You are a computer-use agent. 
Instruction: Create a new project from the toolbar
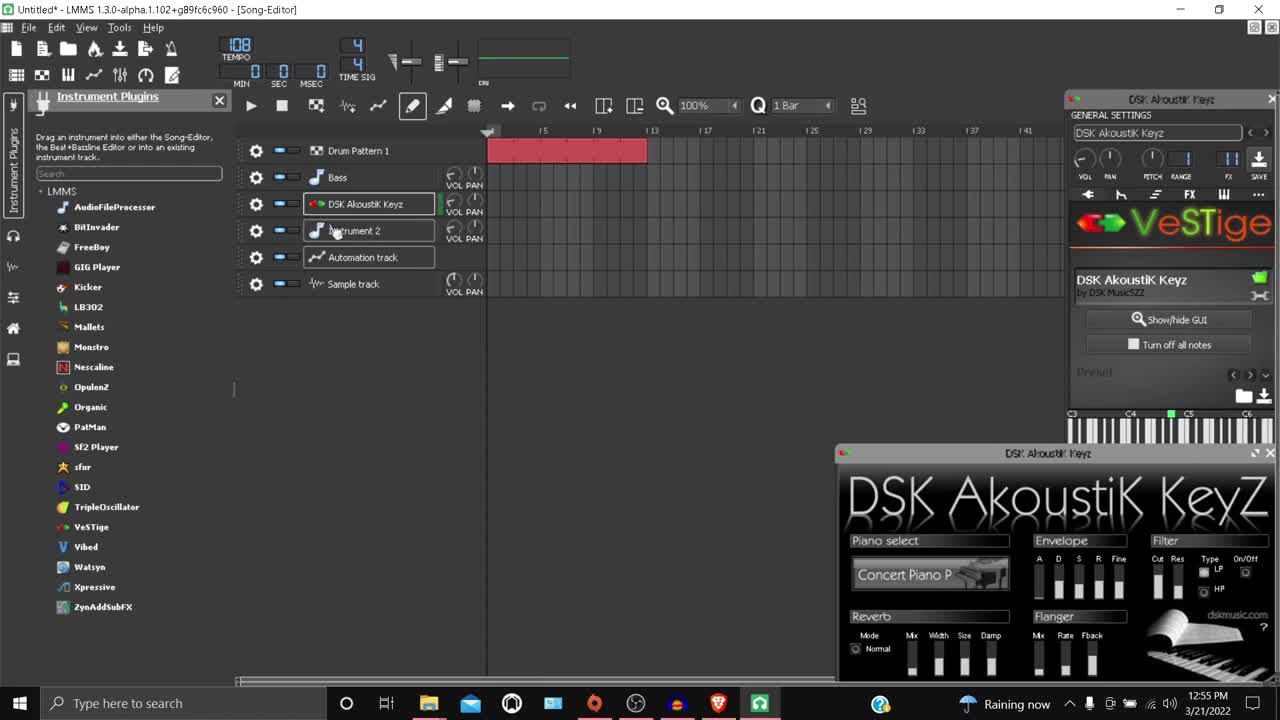(x=16, y=49)
